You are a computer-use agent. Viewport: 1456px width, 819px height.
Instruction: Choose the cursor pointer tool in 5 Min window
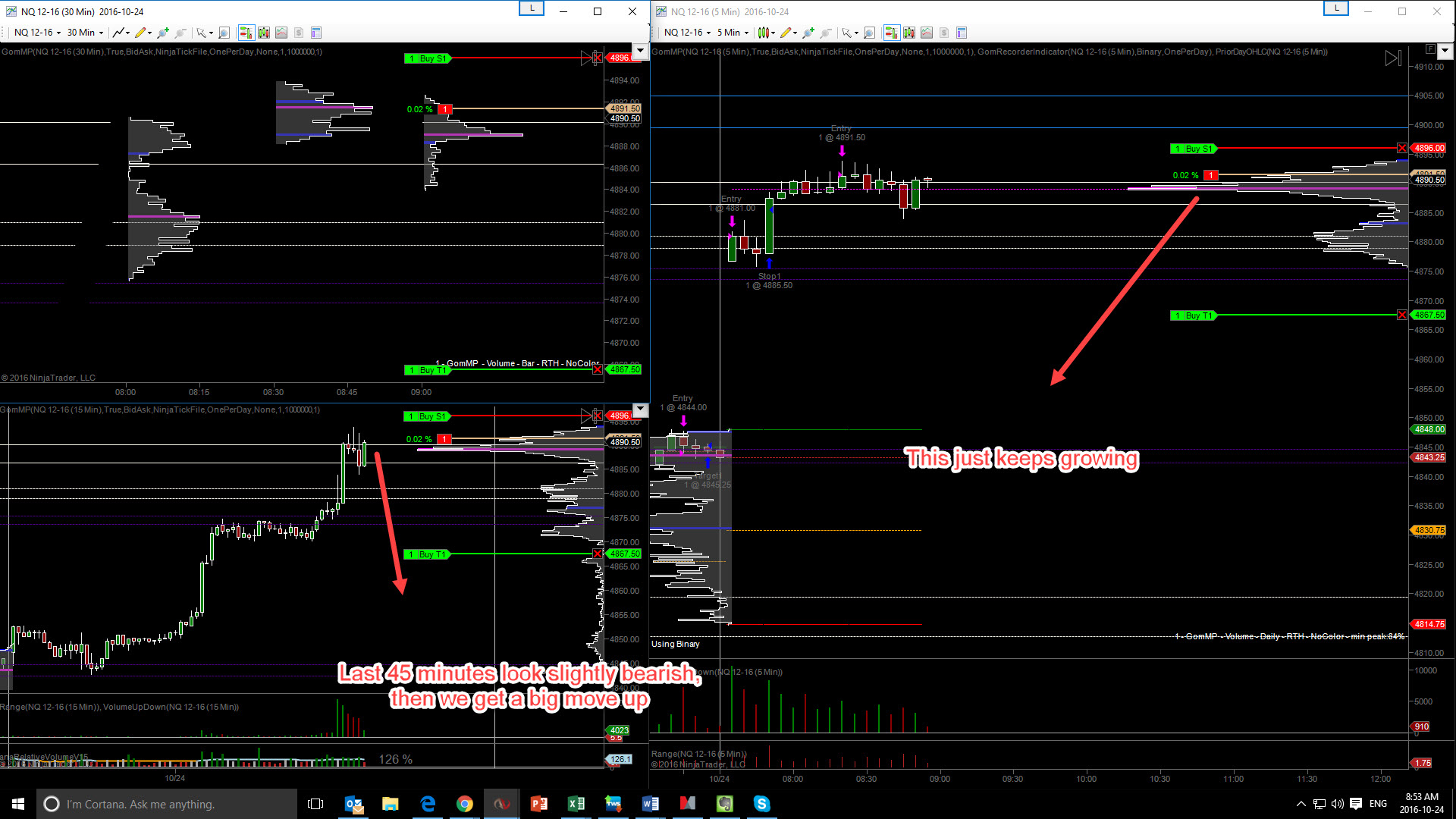tap(849, 33)
